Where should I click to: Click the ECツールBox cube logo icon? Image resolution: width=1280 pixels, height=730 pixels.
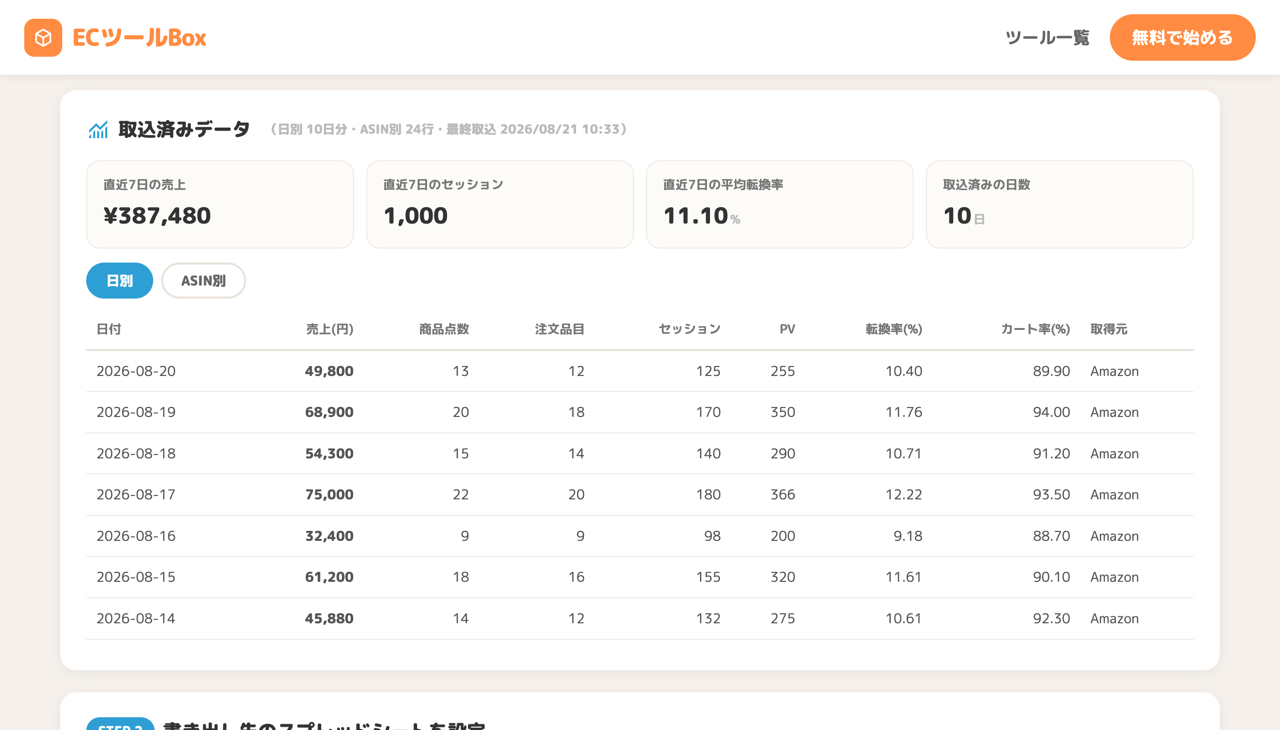[43, 38]
